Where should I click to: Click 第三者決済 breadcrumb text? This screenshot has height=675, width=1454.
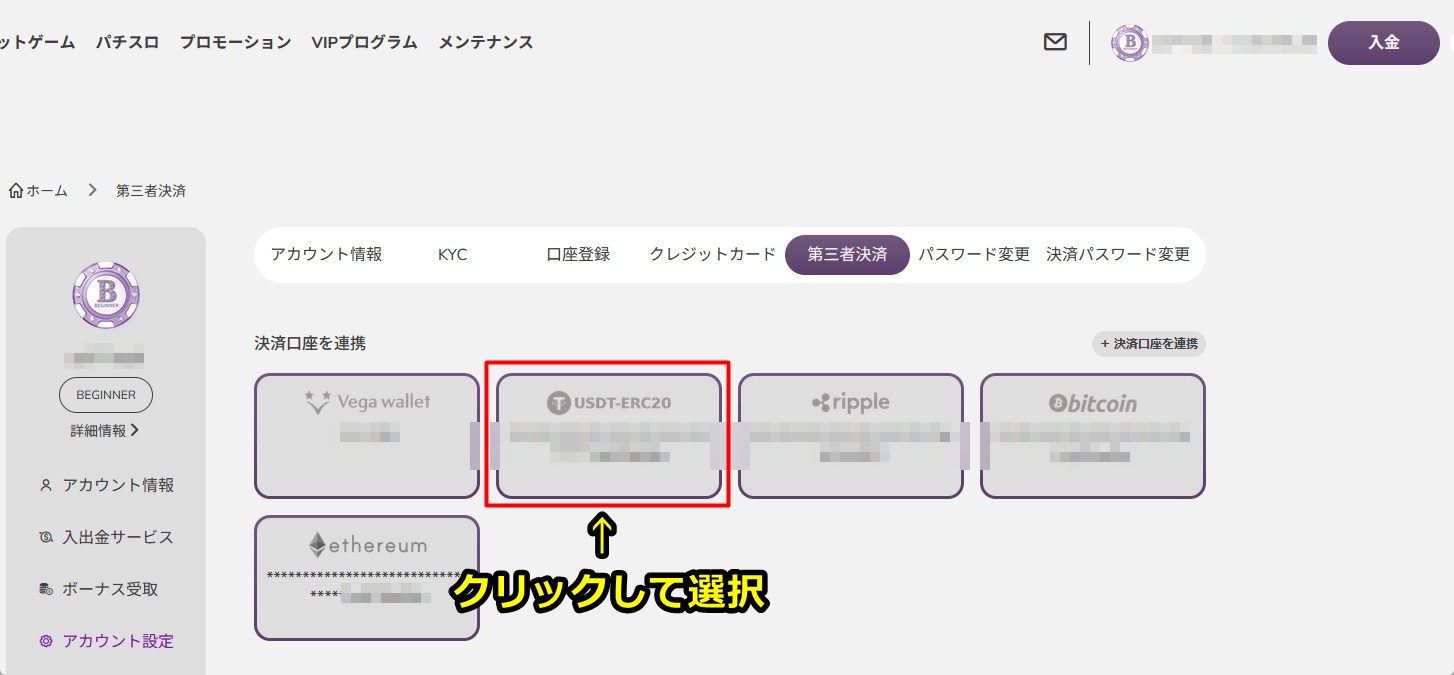(x=151, y=190)
